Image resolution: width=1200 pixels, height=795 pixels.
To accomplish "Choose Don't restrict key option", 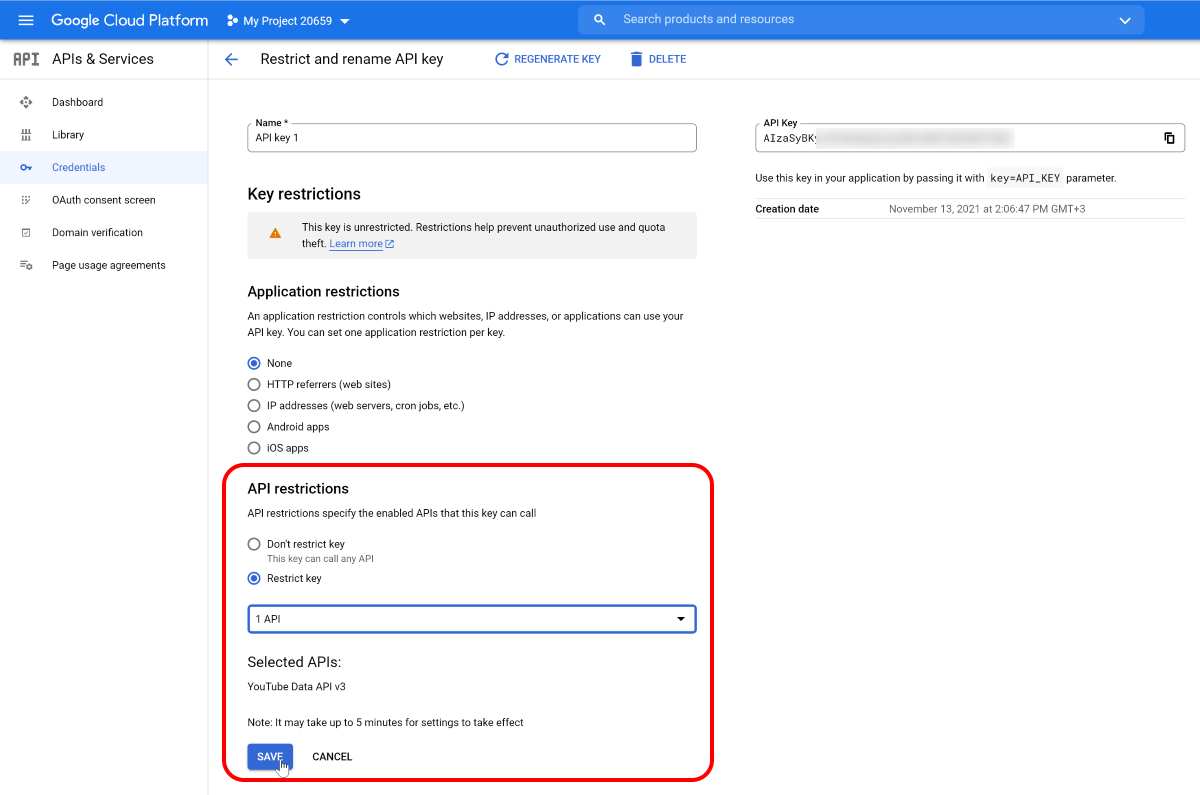I will click(254, 544).
